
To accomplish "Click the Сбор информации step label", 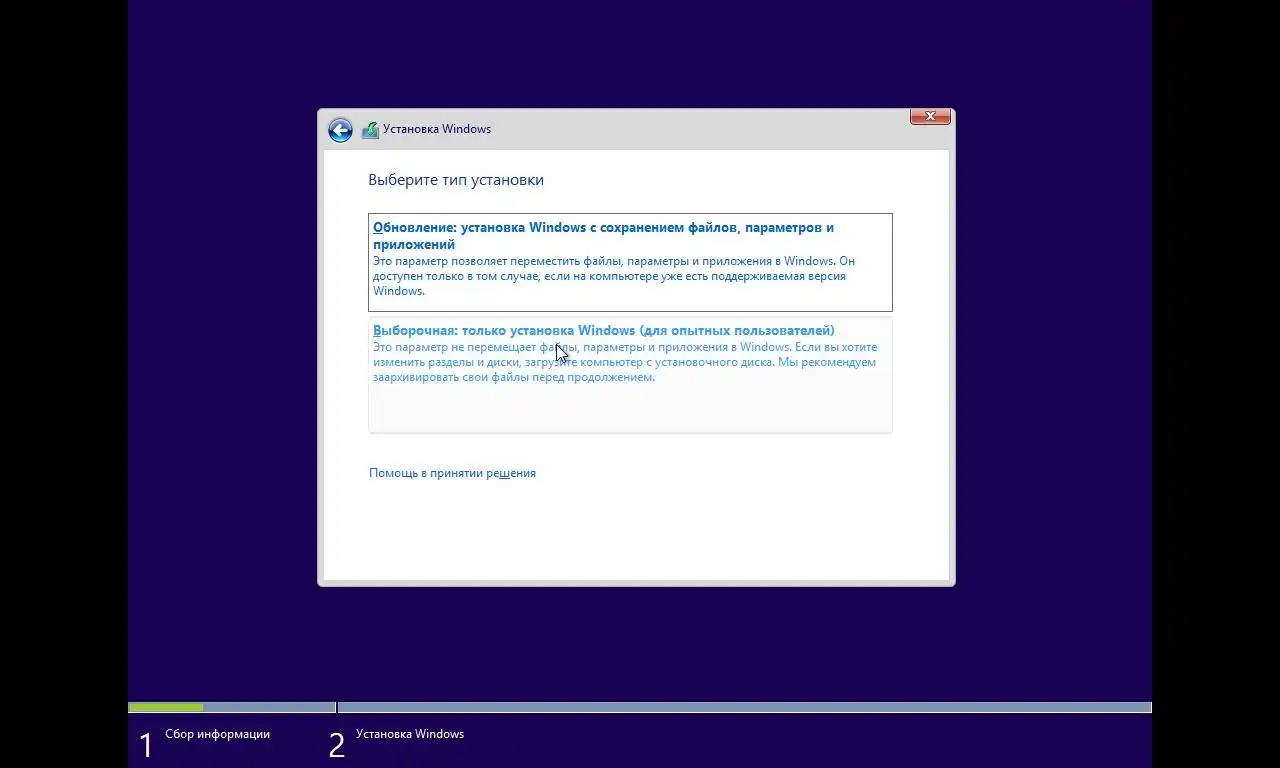I will click(x=217, y=734).
